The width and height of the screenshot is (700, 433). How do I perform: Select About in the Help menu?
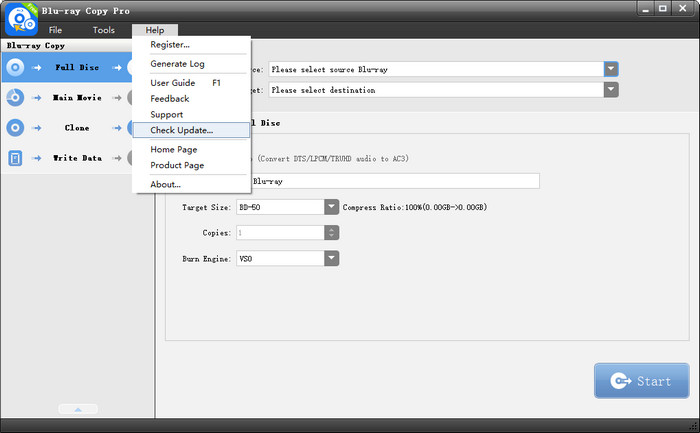[x=166, y=184]
